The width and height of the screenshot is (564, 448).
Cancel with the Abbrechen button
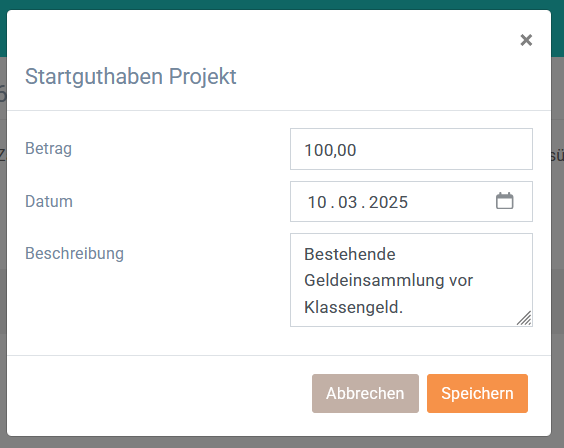[365, 393]
